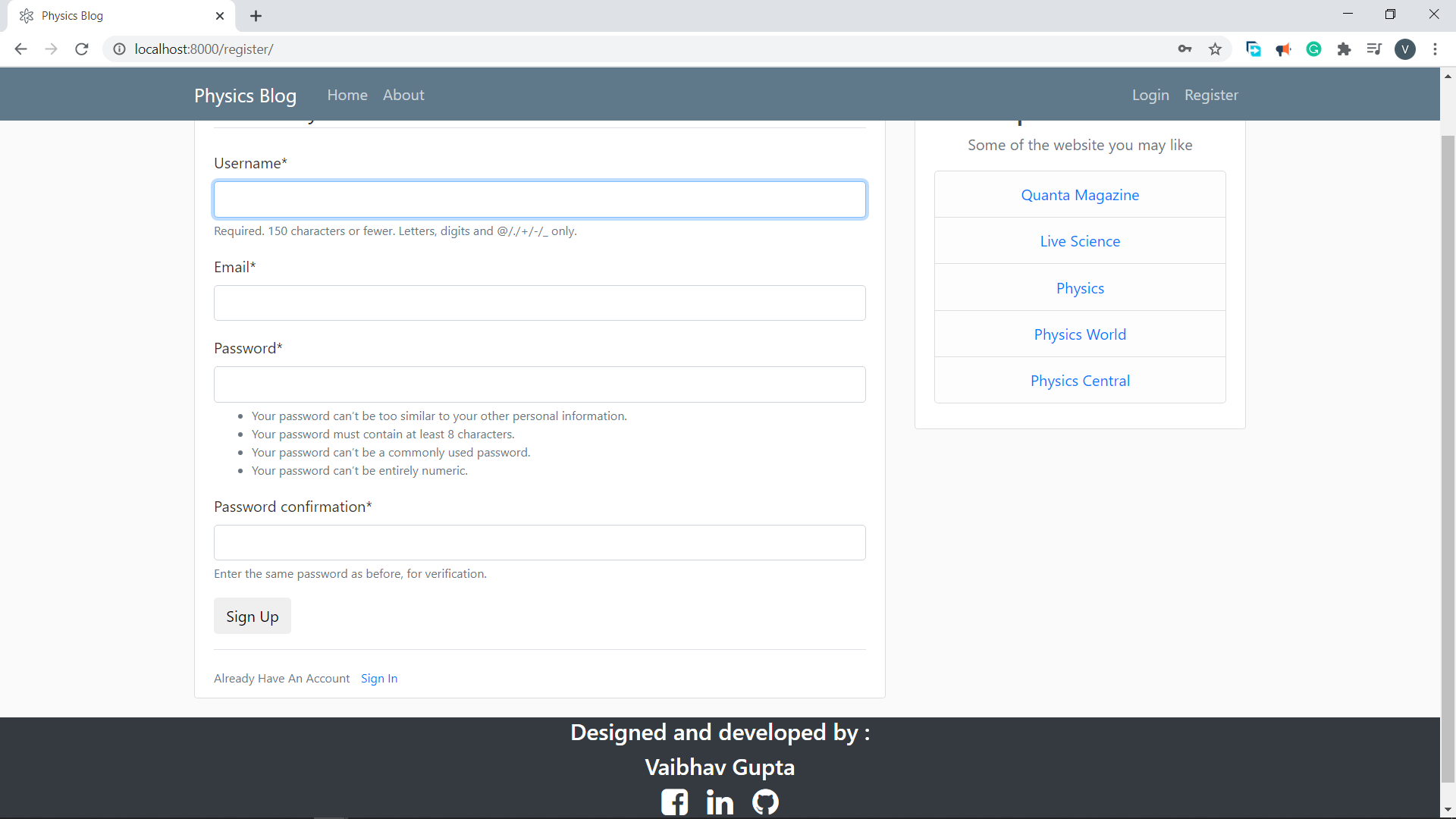The image size is (1456, 819).
Task: Open Quanta Magazine link
Action: [x=1080, y=195]
